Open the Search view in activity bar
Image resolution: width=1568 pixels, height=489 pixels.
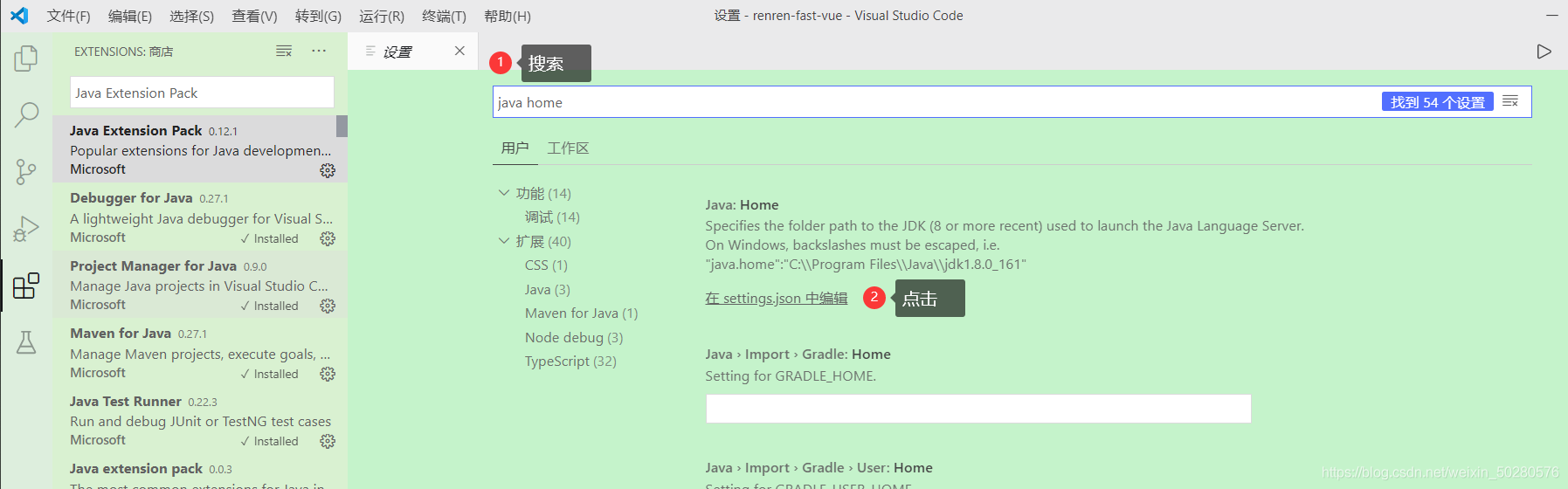click(26, 114)
